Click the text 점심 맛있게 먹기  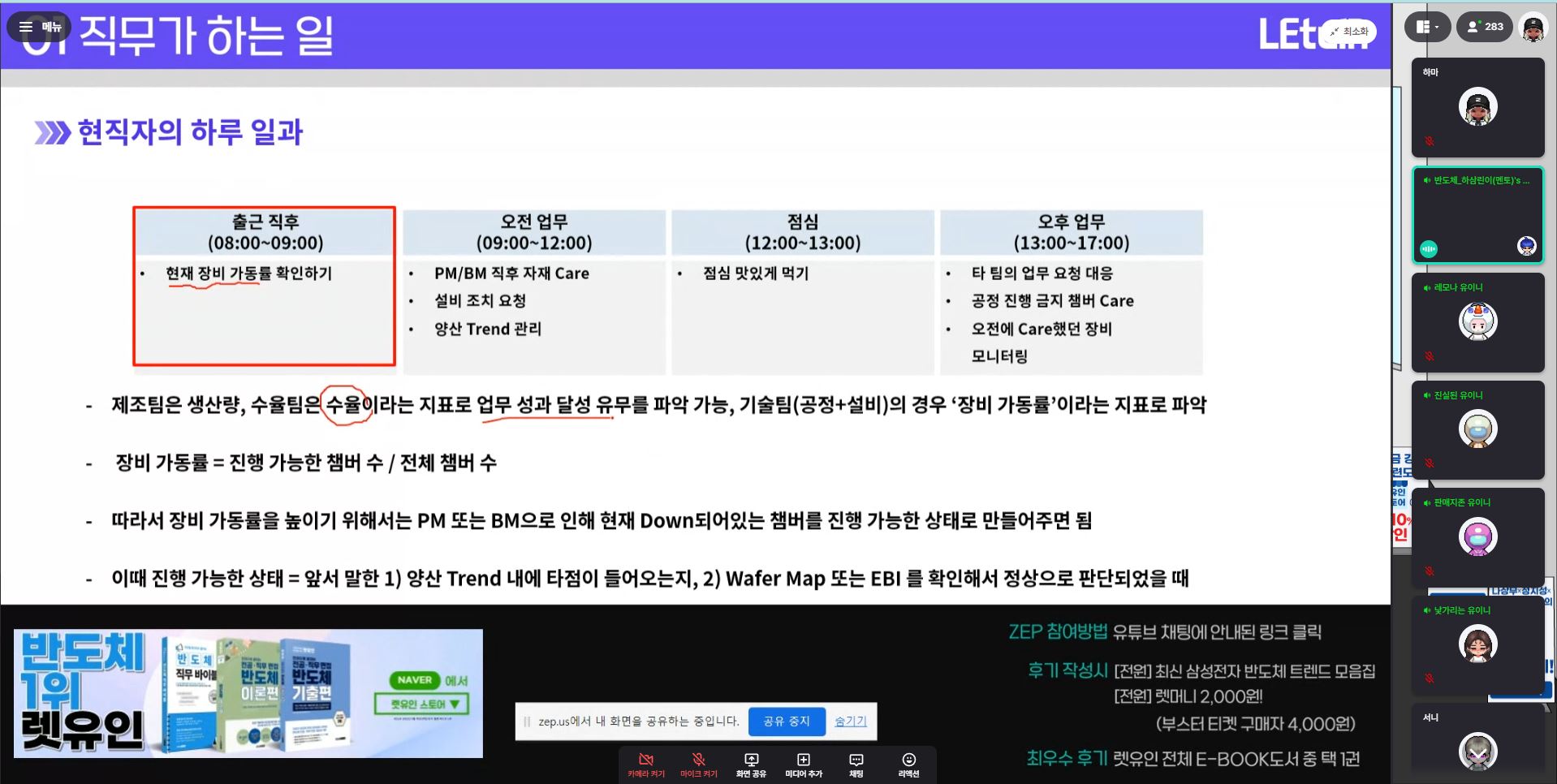pos(756,274)
